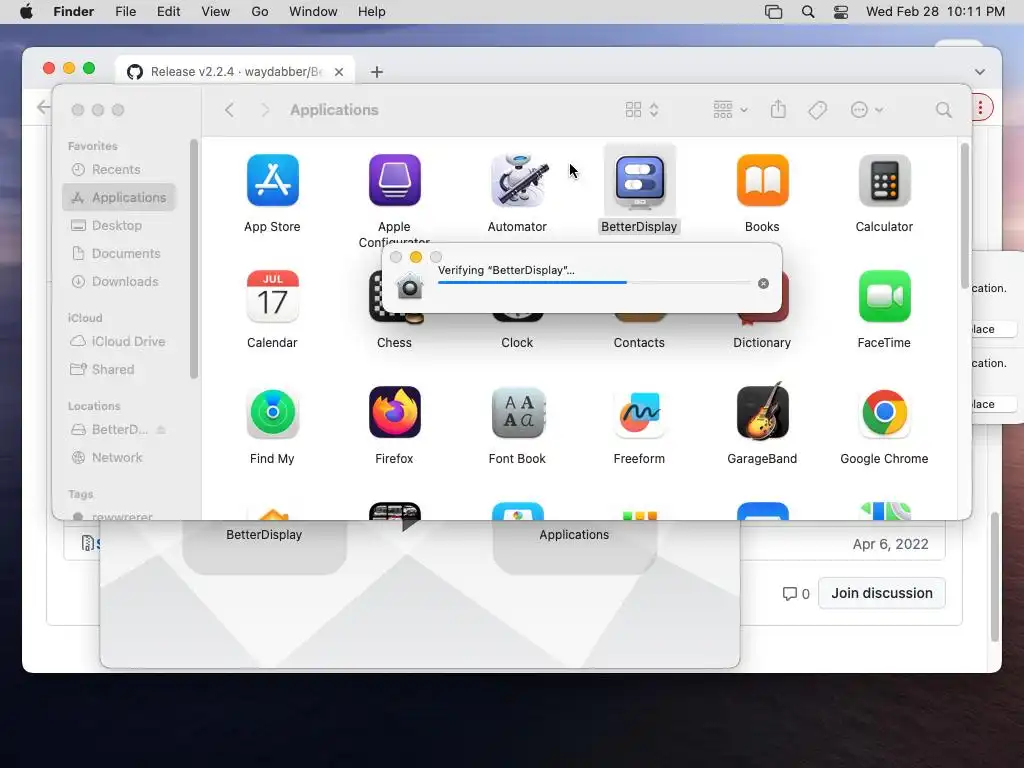Open Spotlight search in menu bar
Screen dimensions: 1024x768
pos(808,12)
